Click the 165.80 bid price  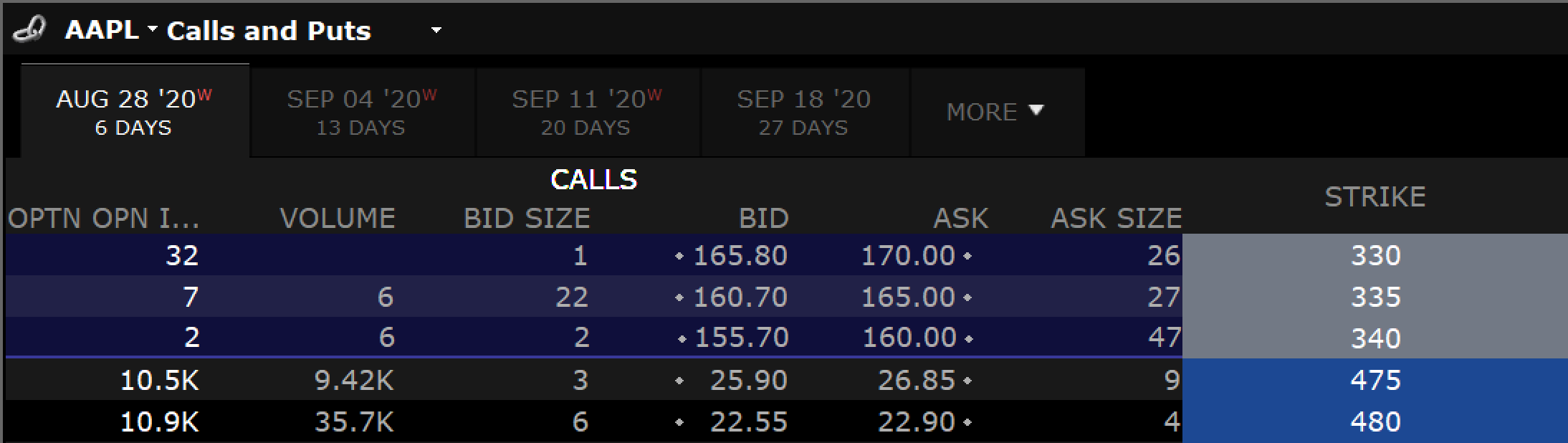[740, 255]
